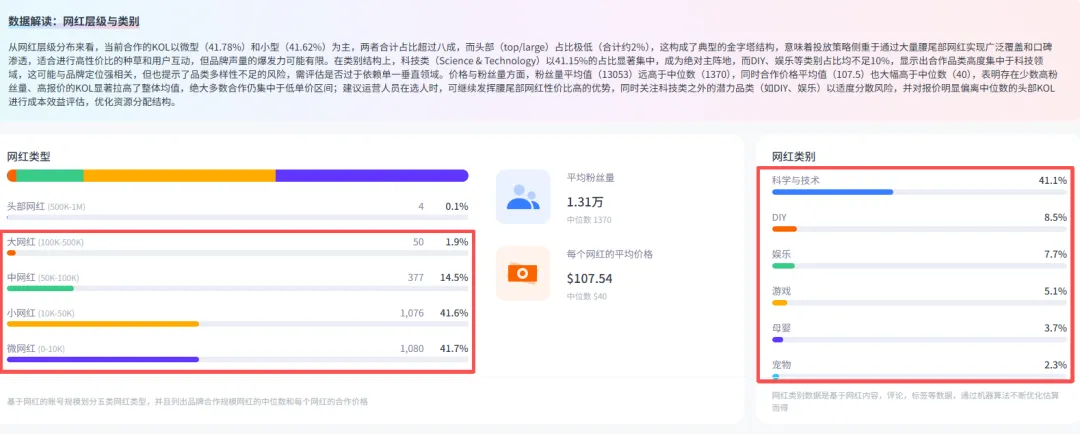Image resolution: width=1080 pixels, height=434 pixels.
Task: Click the average price money icon
Action: tap(523, 273)
